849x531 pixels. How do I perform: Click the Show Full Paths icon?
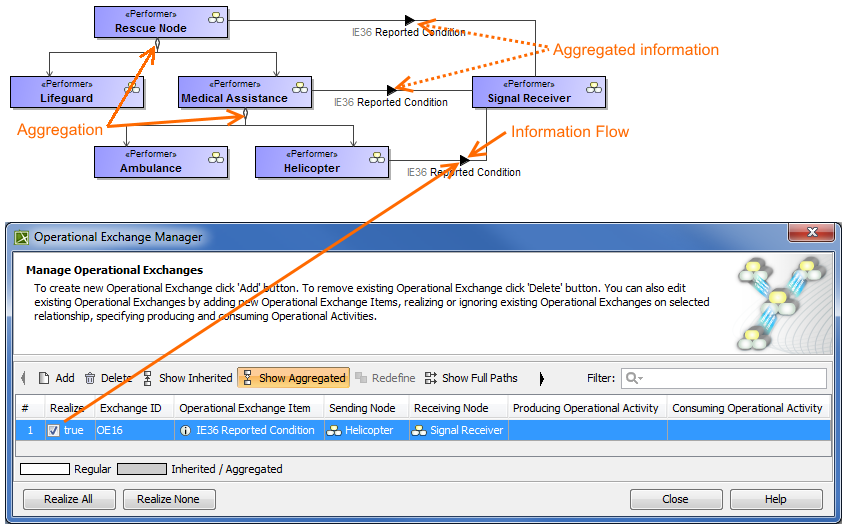point(430,378)
